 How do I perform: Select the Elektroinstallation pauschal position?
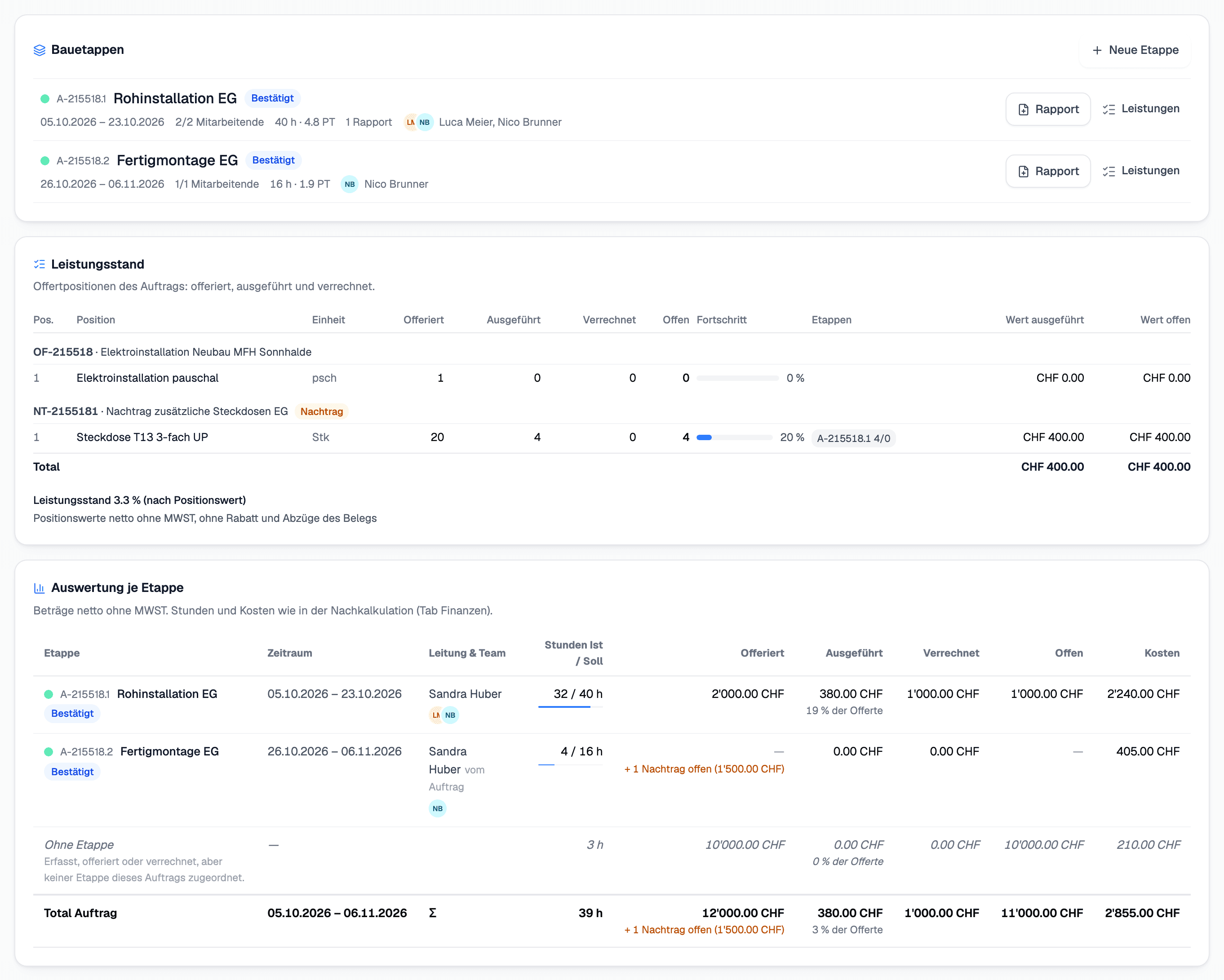click(147, 378)
